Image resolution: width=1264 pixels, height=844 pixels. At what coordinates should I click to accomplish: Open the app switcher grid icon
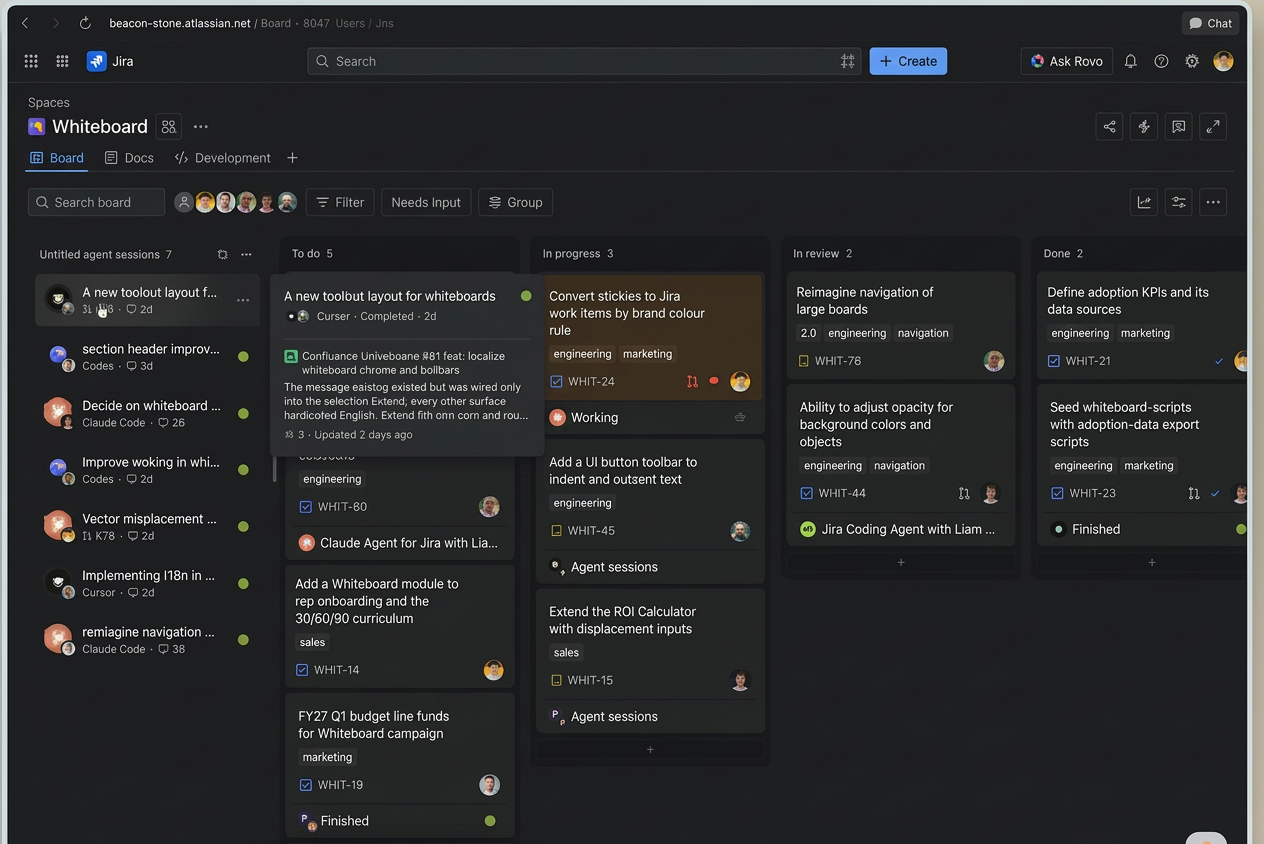click(31, 61)
